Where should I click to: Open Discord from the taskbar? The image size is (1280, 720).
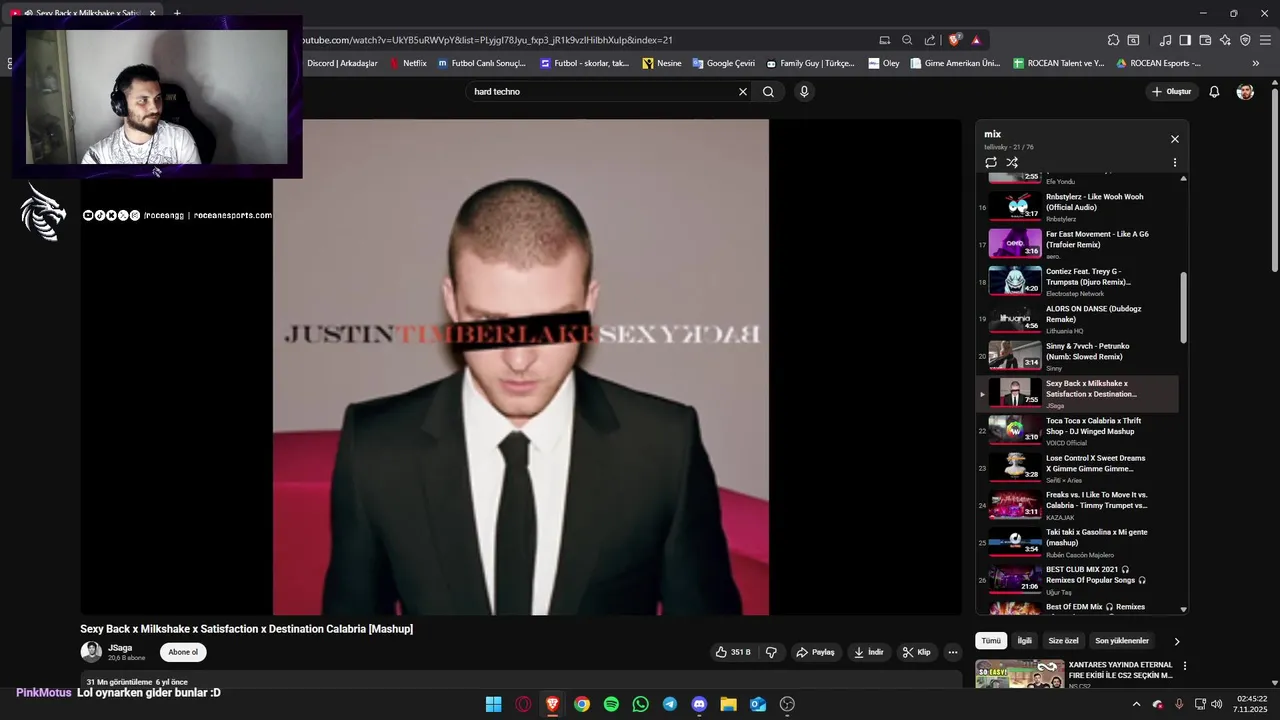[699, 704]
